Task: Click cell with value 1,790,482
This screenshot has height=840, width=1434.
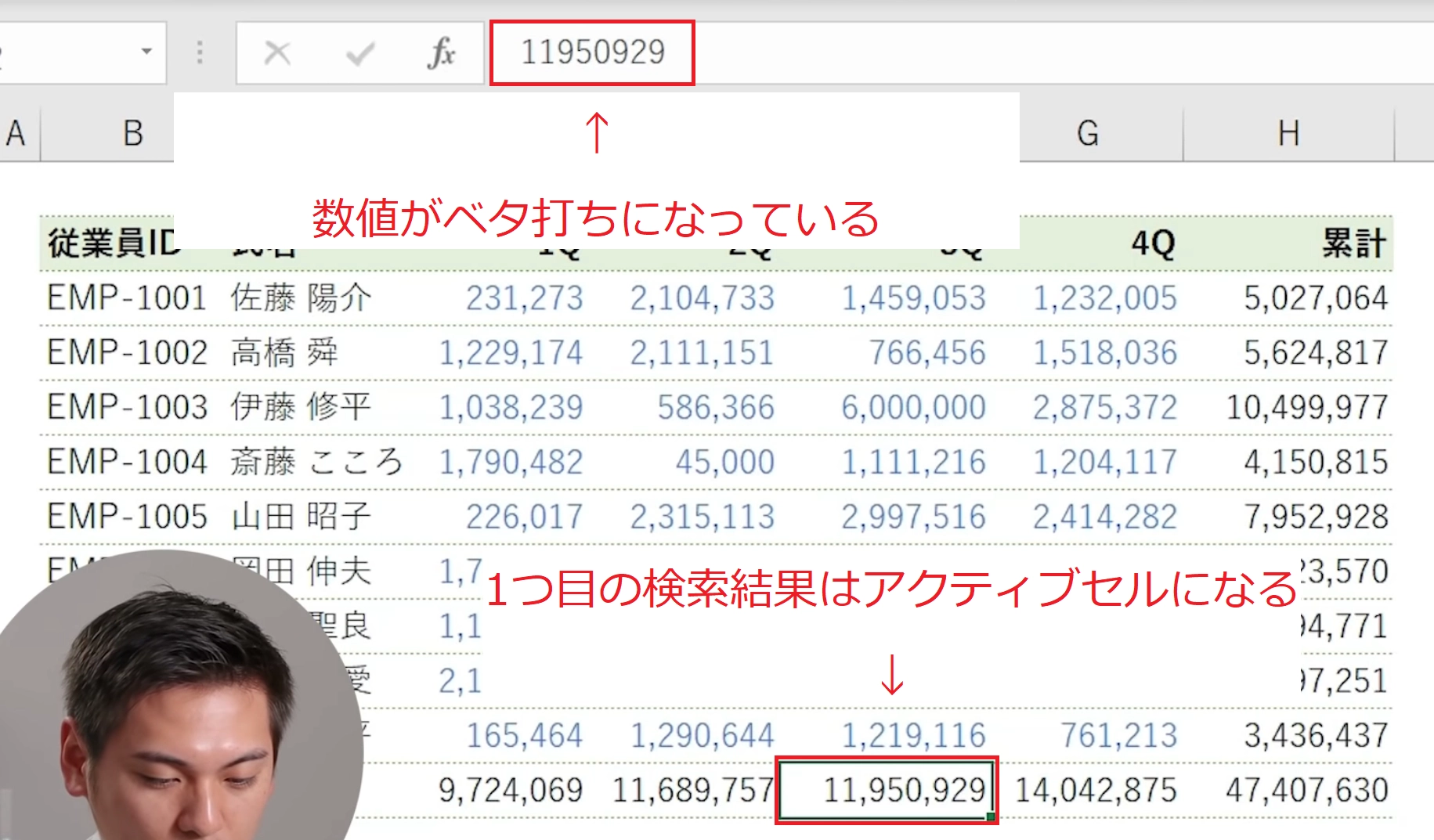Action: [x=511, y=462]
